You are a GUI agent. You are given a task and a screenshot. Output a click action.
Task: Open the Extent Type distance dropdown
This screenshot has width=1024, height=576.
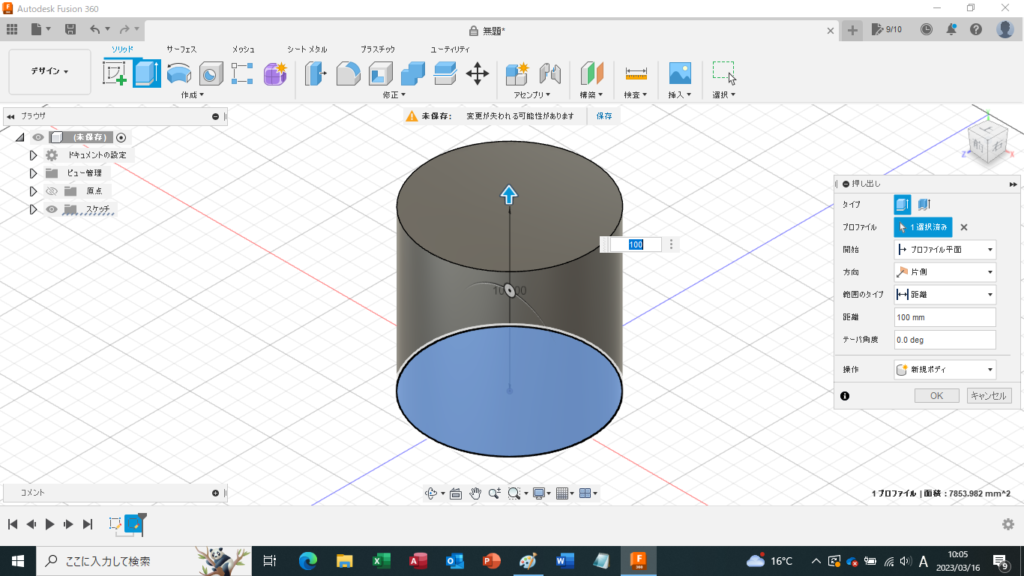945,295
